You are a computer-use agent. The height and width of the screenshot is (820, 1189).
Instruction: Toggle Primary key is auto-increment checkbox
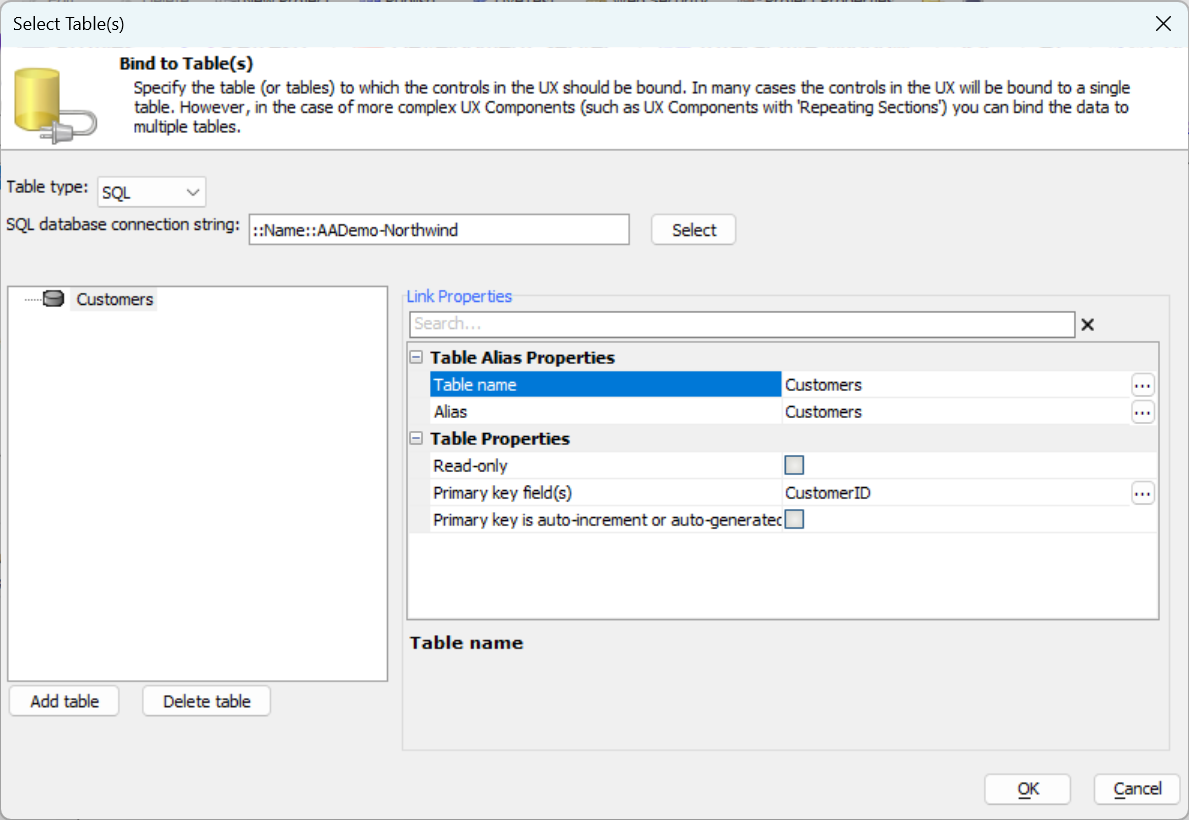point(794,520)
